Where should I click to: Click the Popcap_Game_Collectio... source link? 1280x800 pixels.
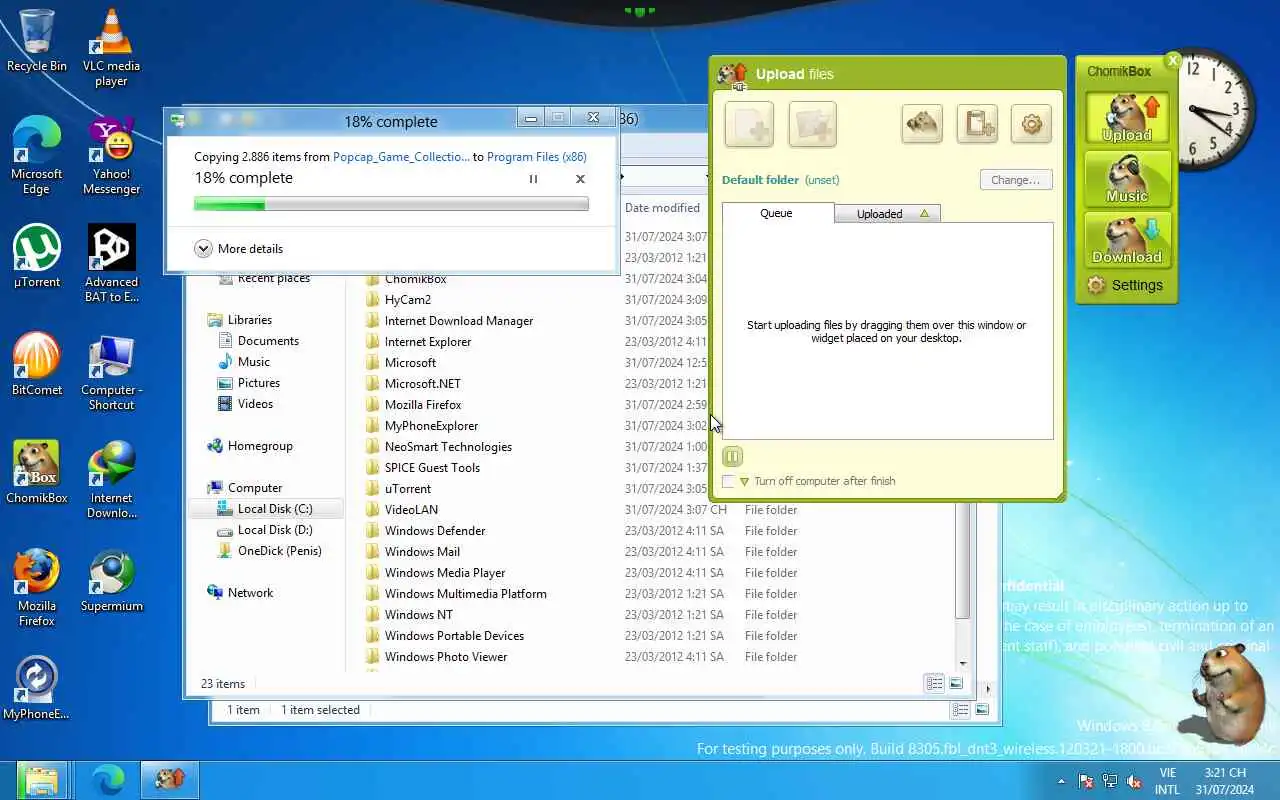coord(401,157)
